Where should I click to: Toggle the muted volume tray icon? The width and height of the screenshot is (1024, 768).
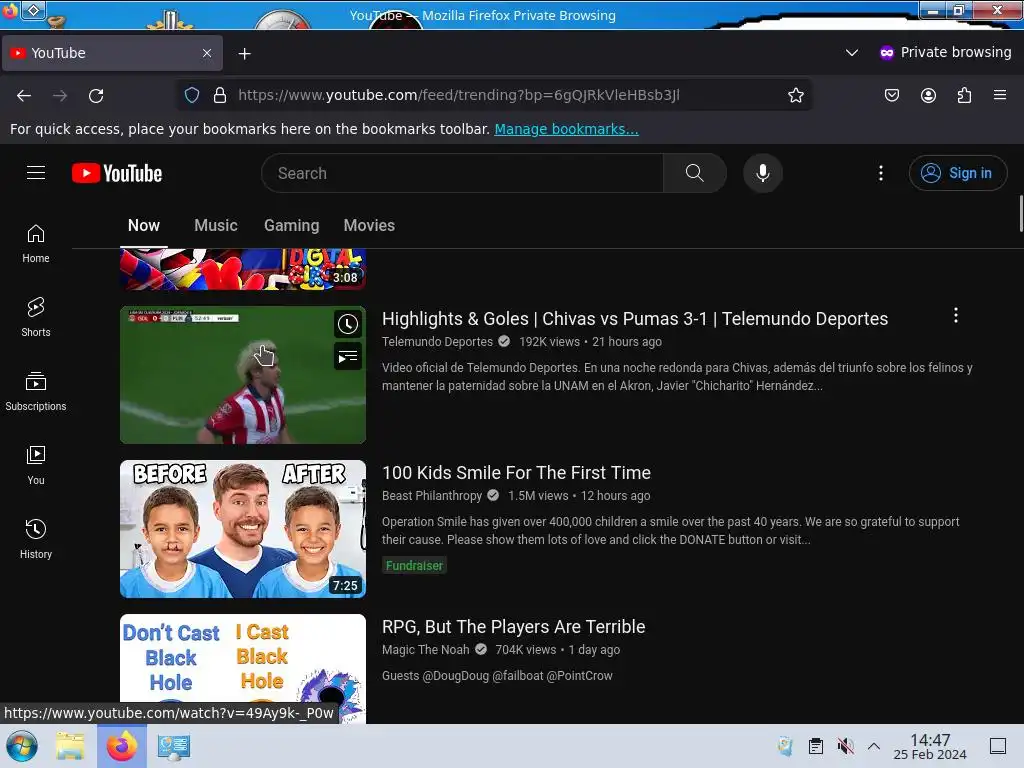845,746
